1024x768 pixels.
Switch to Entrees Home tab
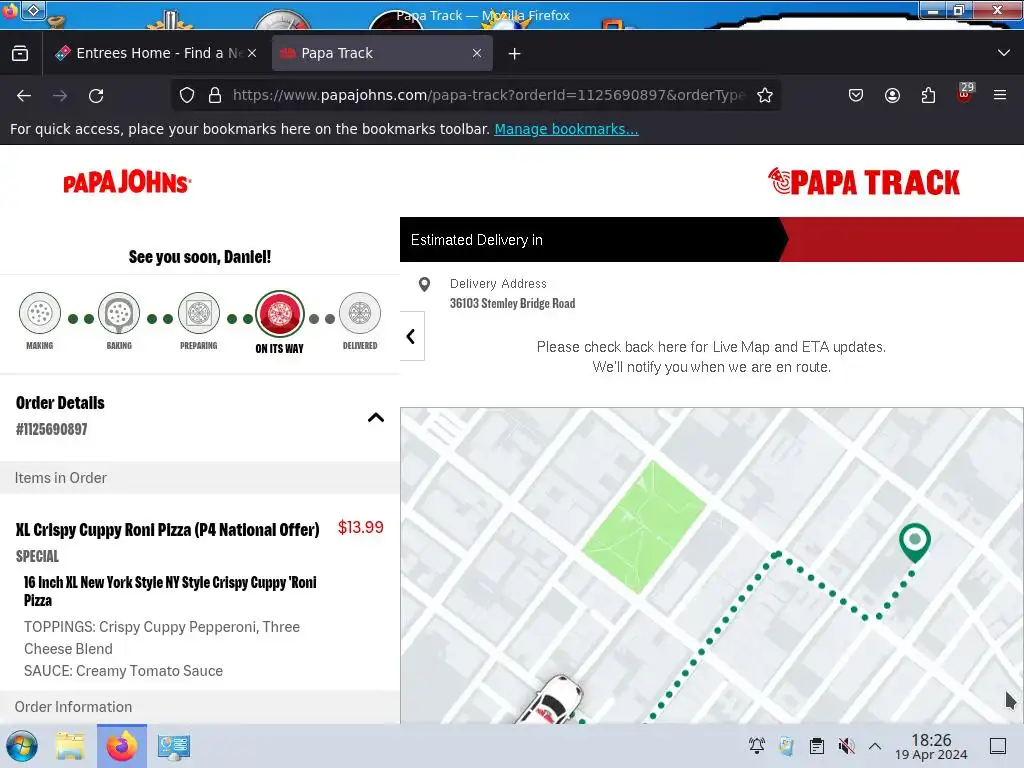(157, 54)
